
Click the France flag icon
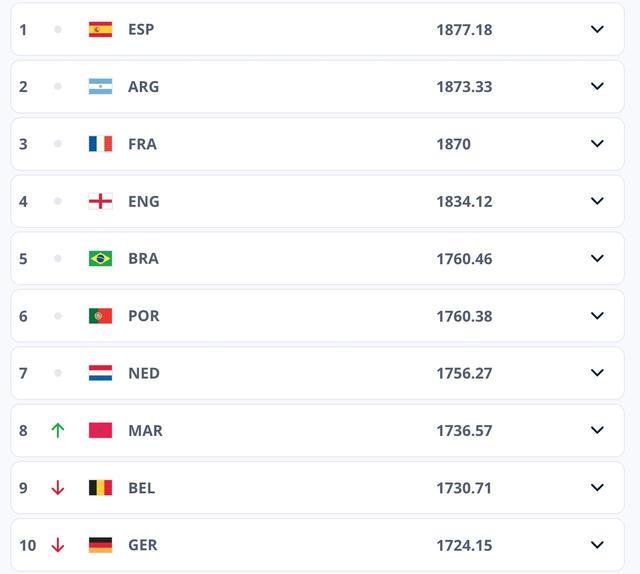click(100, 144)
